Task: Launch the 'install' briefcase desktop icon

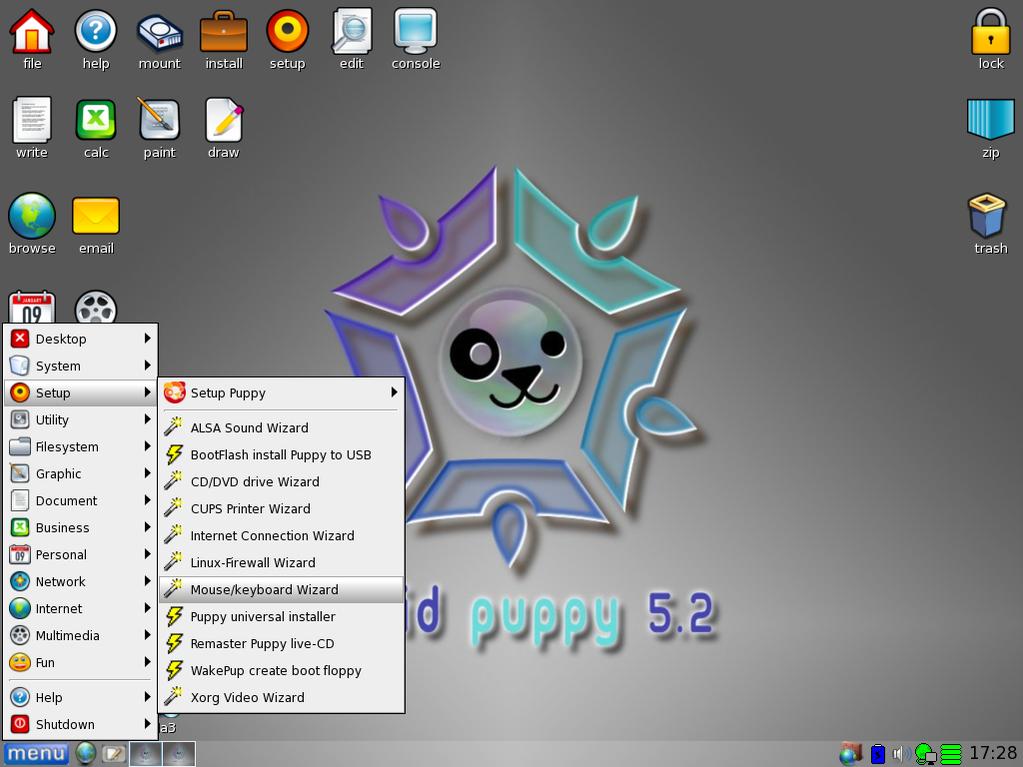Action: (224, 31)
